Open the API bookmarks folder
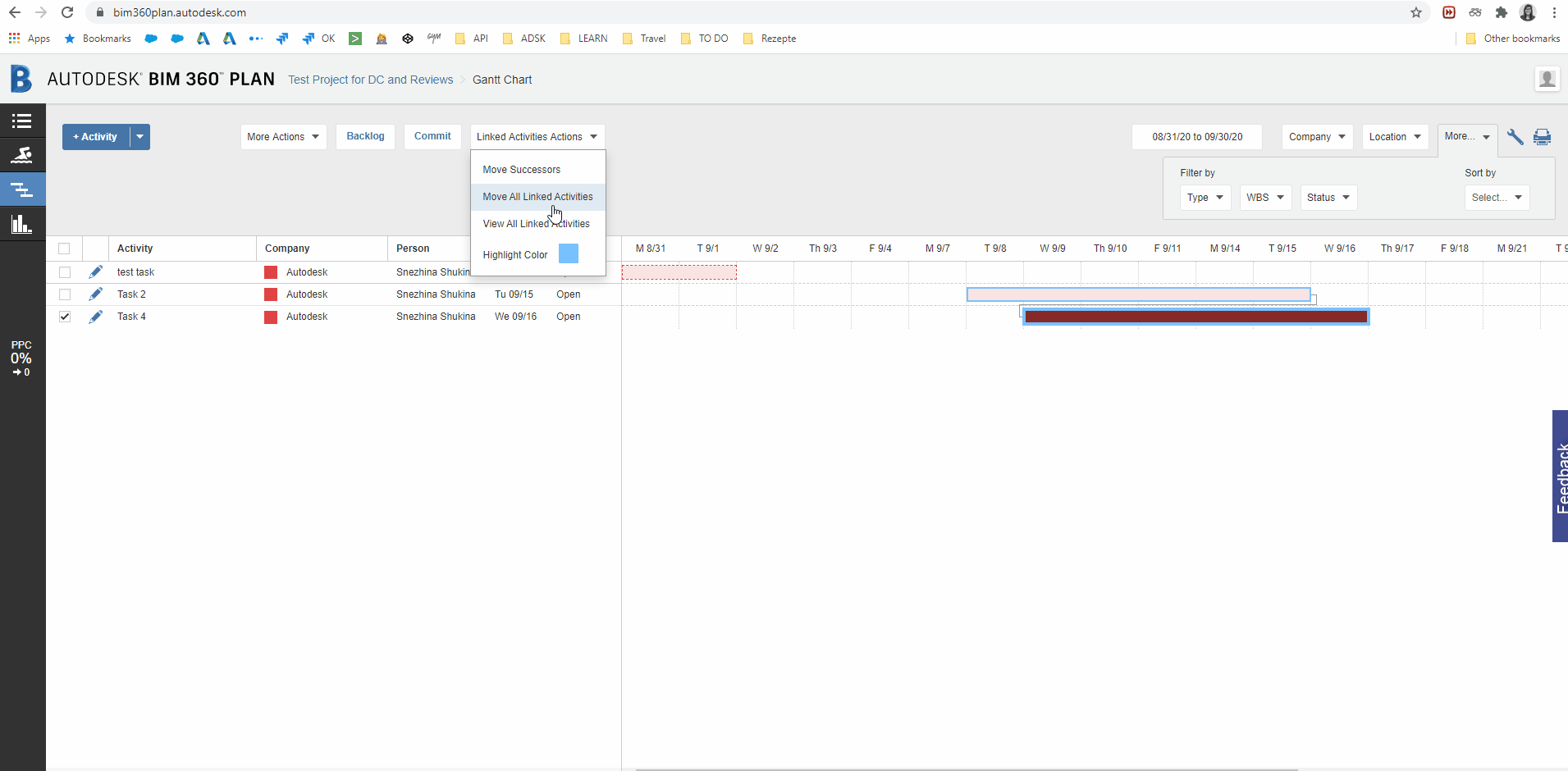 (472, 39)
